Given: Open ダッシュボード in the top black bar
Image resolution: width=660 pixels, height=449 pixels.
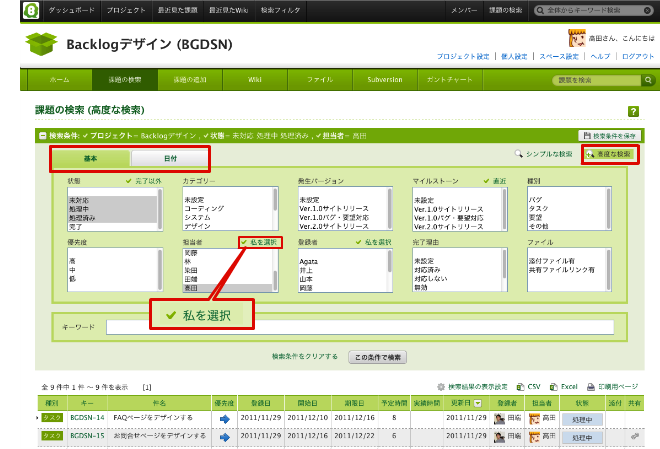Looking at the screenshot, I should [x=72, y=10].
